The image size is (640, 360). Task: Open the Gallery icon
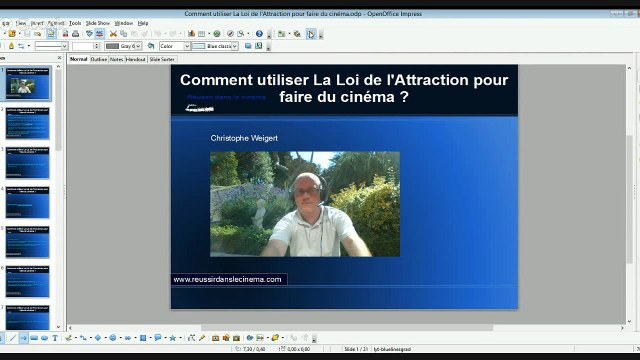(x=236, y=338)
